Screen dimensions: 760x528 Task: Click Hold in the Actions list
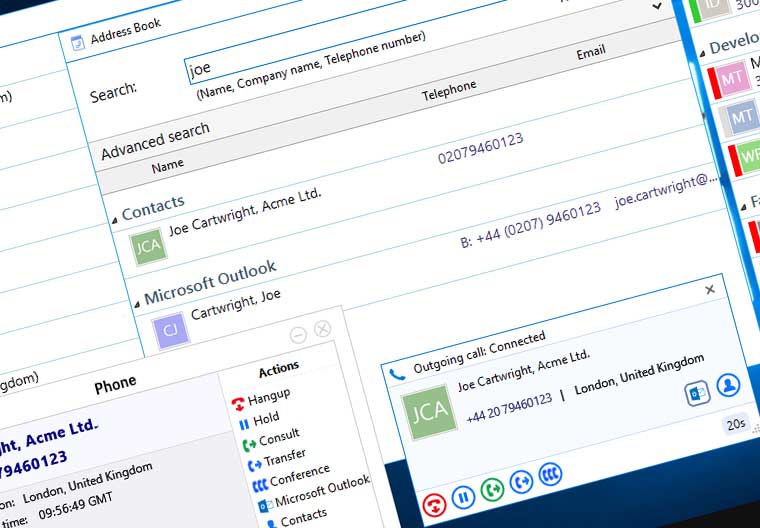(259, 420)
